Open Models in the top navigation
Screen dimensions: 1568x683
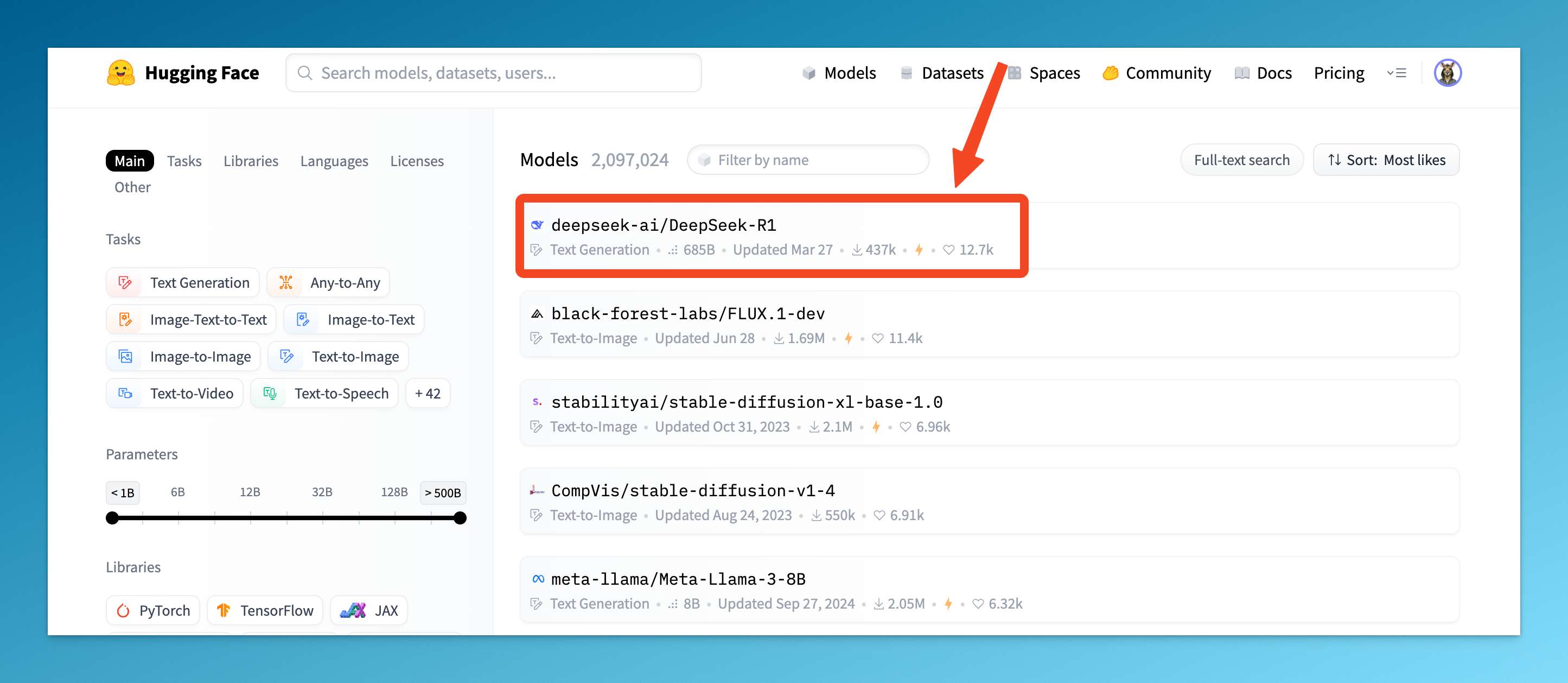point(838,73)
